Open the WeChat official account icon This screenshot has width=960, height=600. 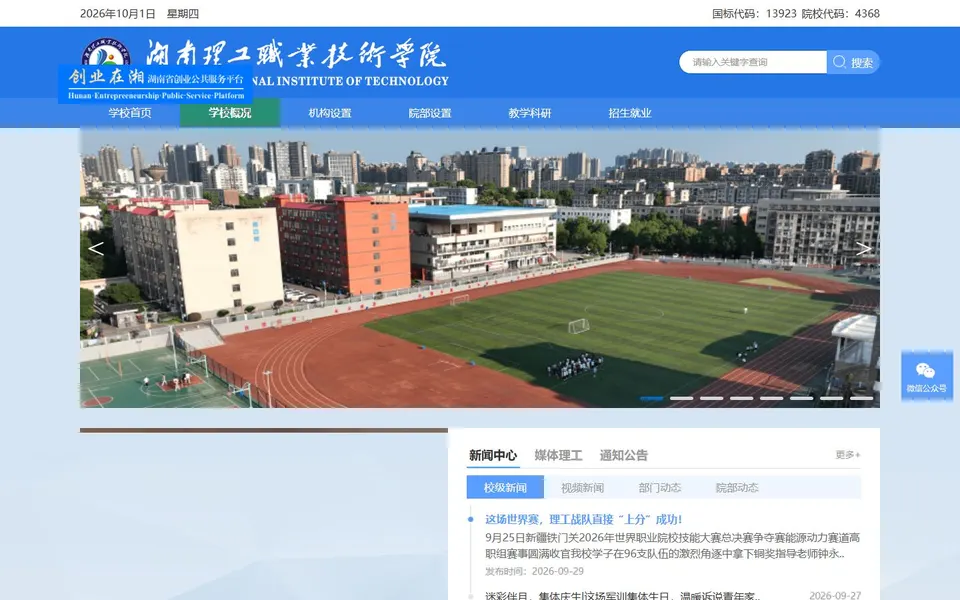click(x=926, y=376)
